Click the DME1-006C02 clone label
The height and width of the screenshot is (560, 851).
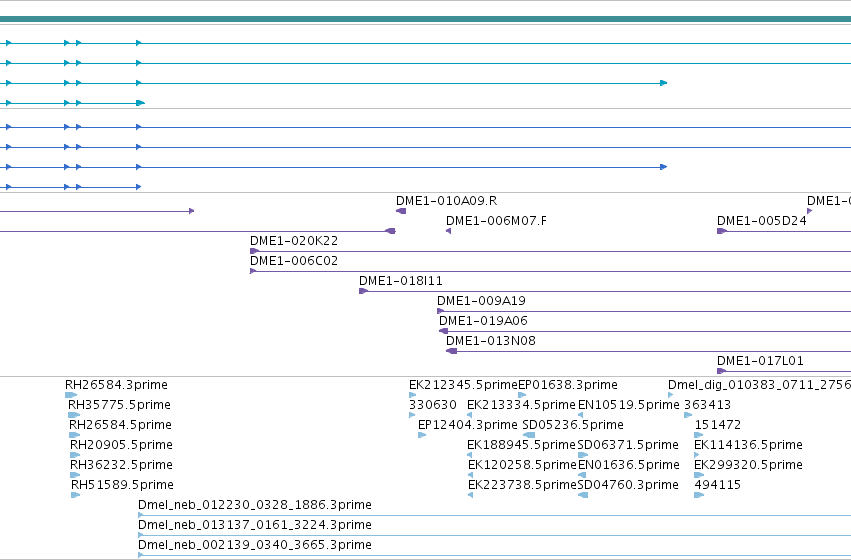tap(294, 261)
